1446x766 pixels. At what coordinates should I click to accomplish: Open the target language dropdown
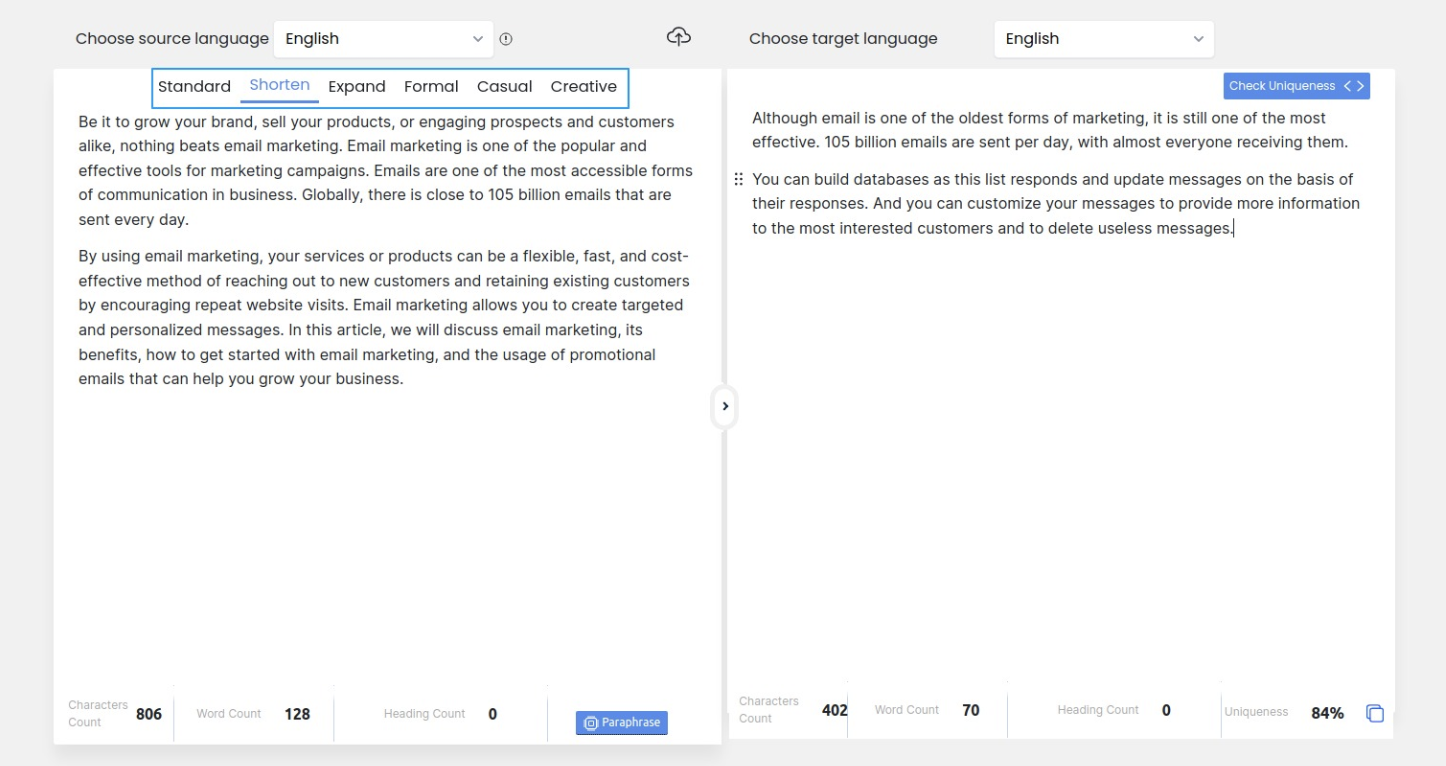pos(1104,38)
